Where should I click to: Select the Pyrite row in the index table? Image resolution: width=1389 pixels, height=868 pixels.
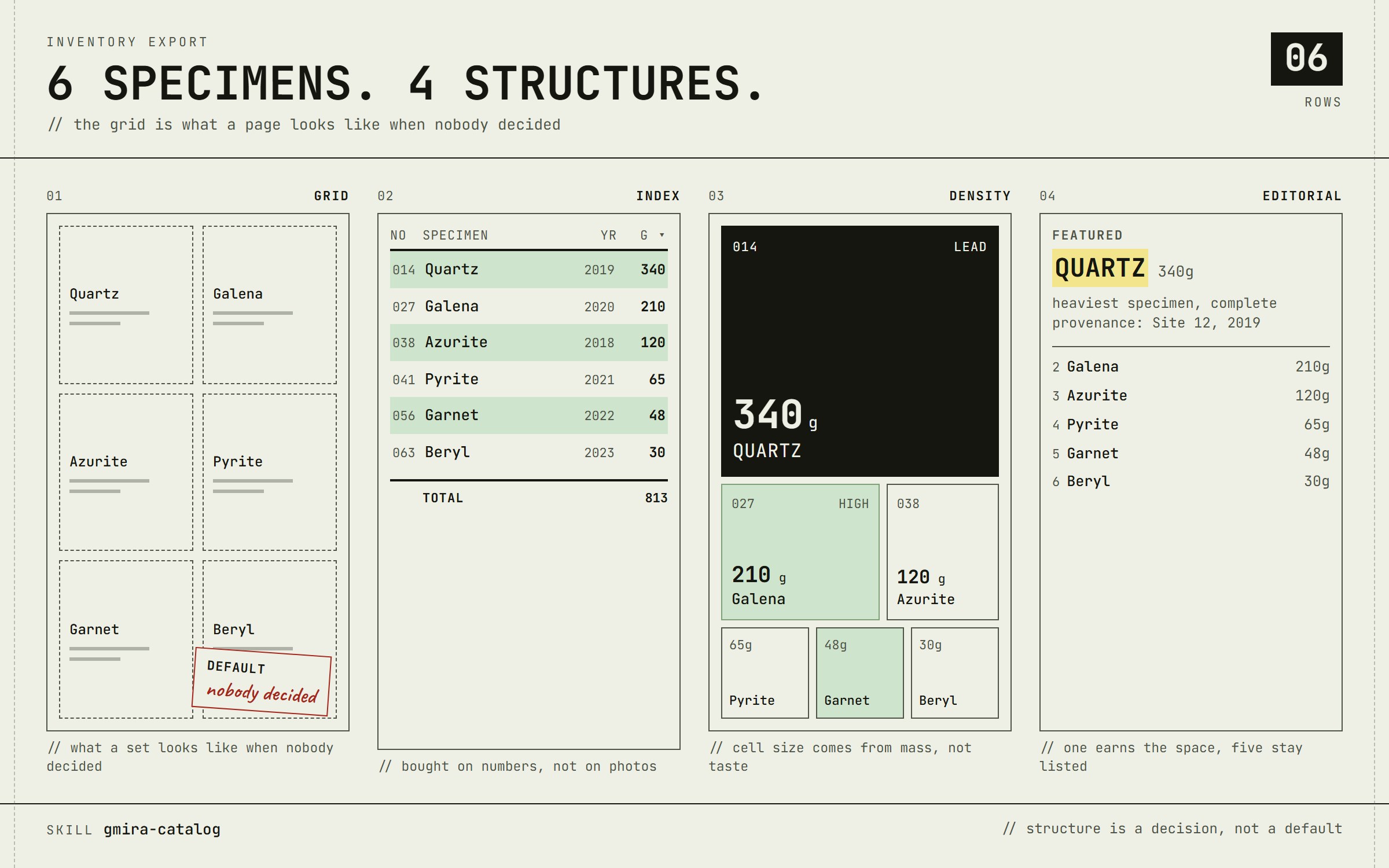click(x=528, y=379)
